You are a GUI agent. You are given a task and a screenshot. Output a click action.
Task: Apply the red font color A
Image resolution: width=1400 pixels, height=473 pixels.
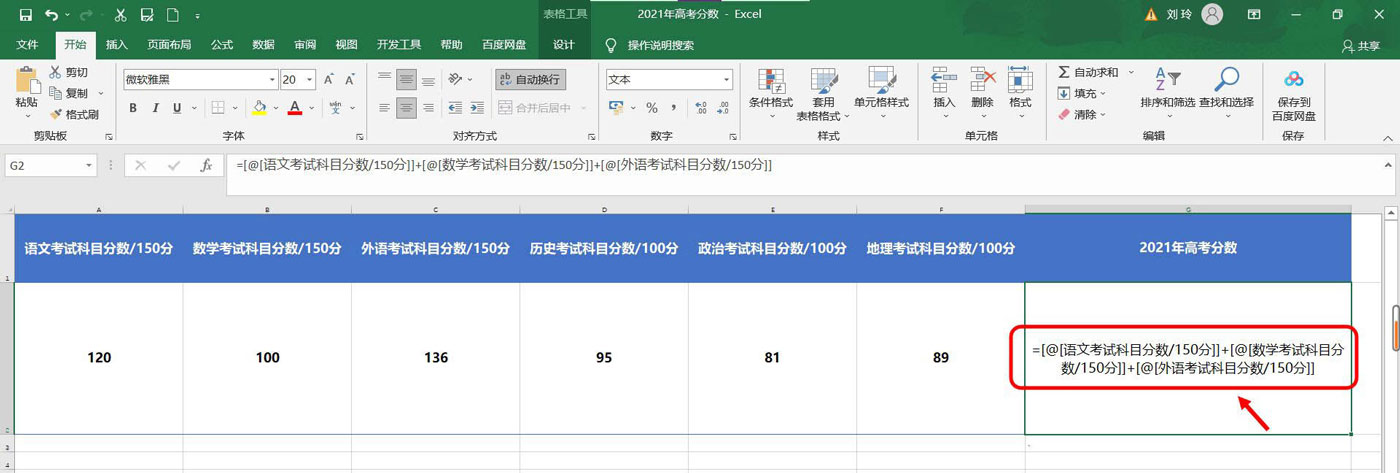[294, 108]
